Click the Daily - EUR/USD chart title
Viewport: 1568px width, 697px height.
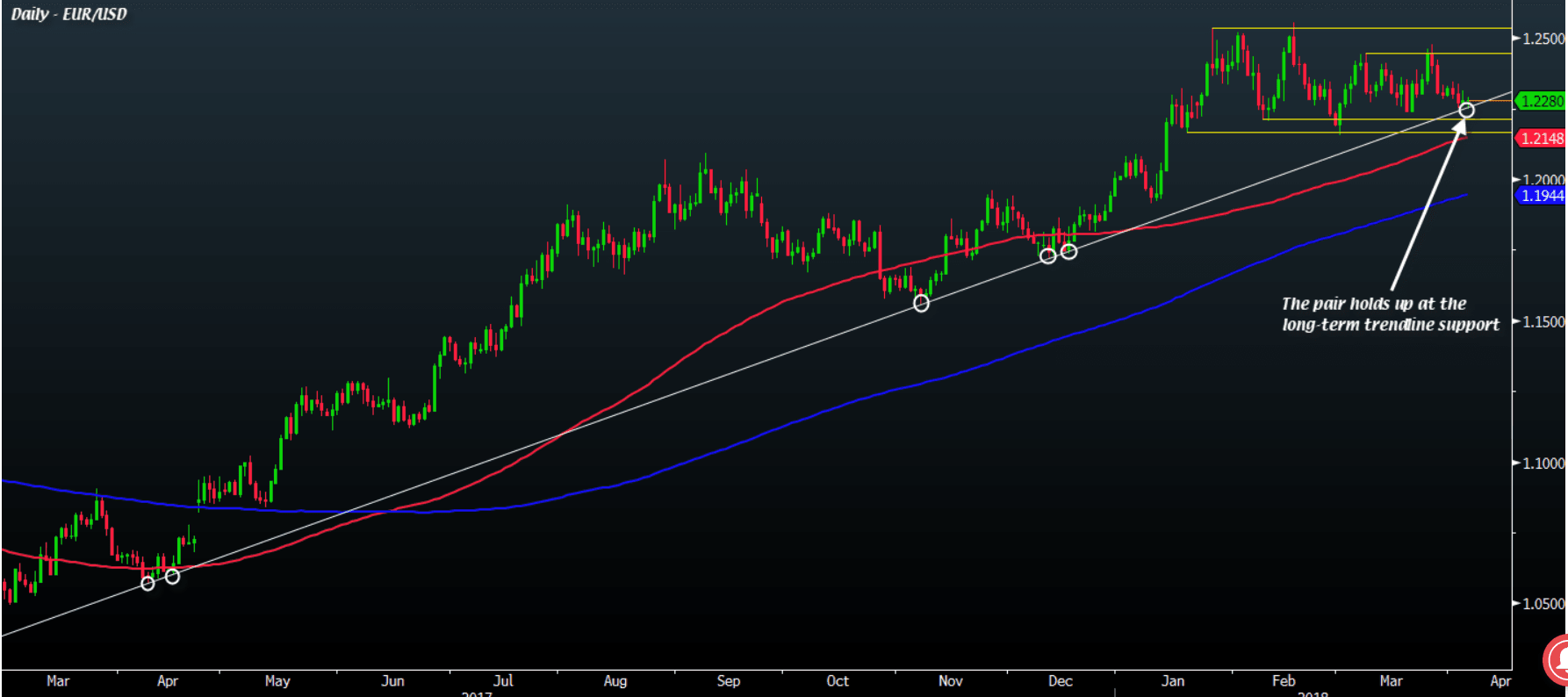(x=68, y=14)
